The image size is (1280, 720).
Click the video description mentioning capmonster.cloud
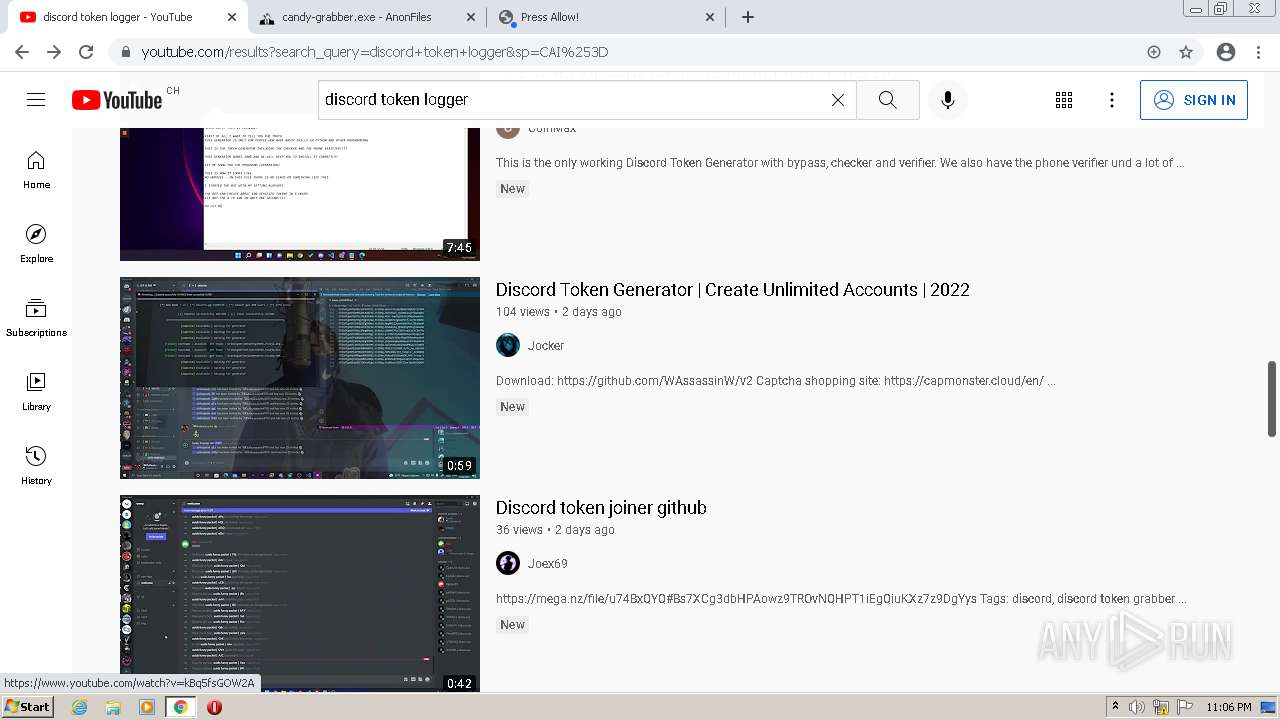(x=775, y=380)
